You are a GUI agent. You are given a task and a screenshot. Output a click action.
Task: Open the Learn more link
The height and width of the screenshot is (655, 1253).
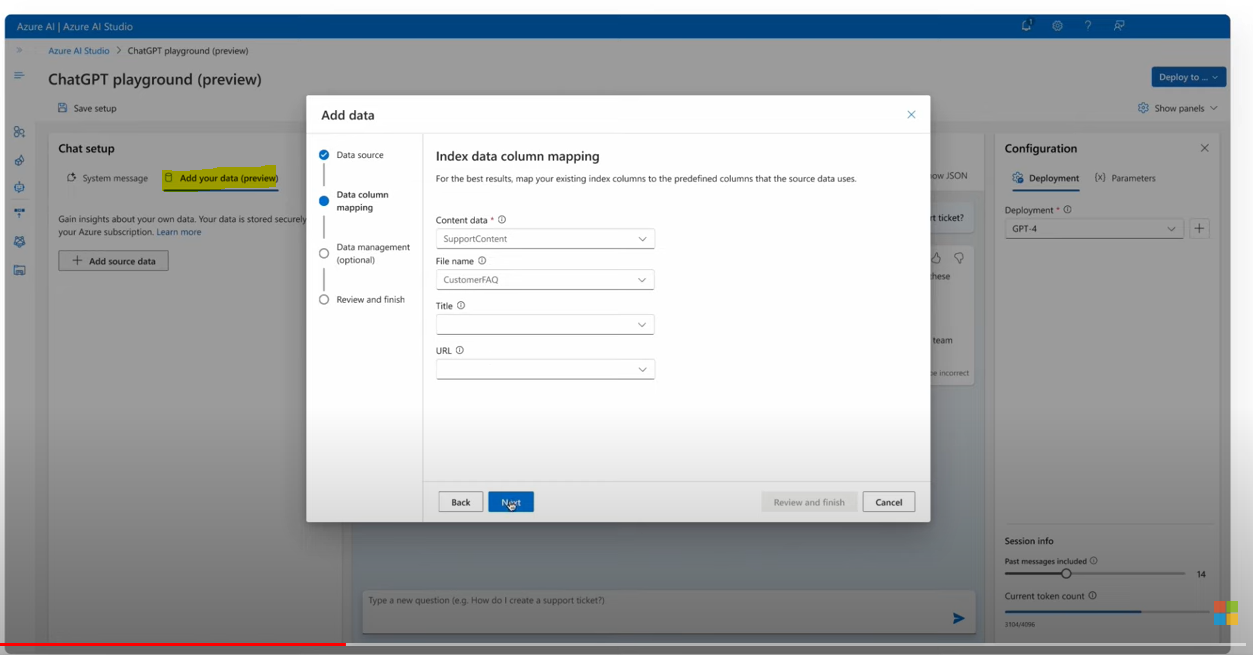click(179, 231)
